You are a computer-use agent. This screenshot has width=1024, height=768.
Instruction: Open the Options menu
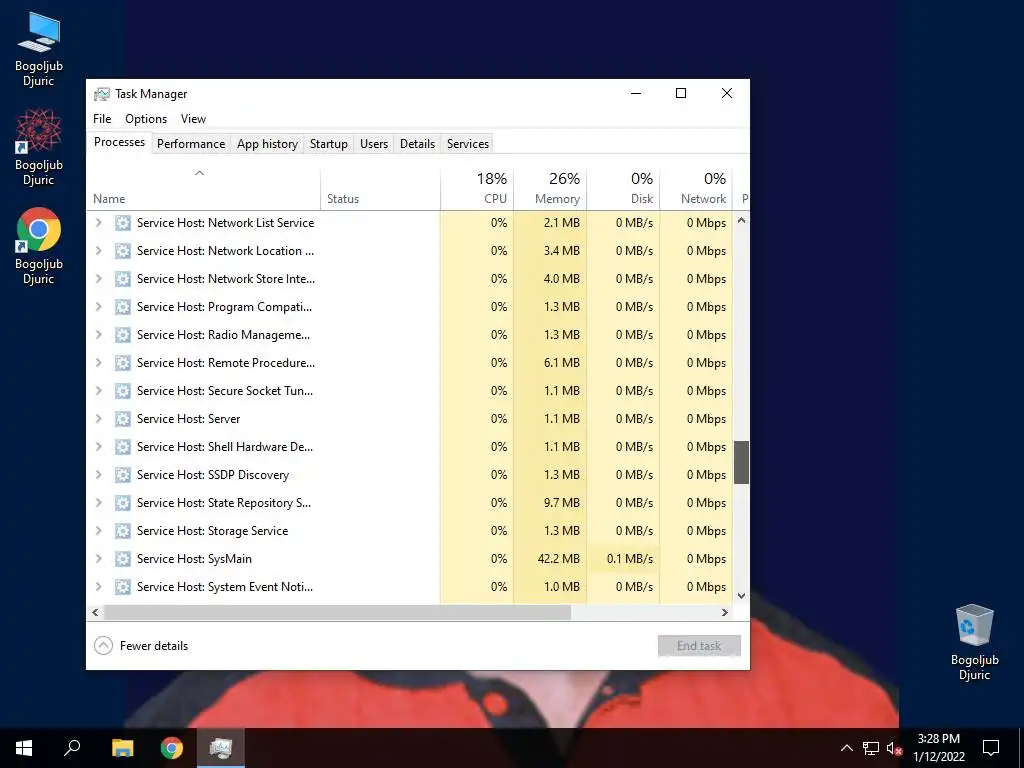point(146,119)
